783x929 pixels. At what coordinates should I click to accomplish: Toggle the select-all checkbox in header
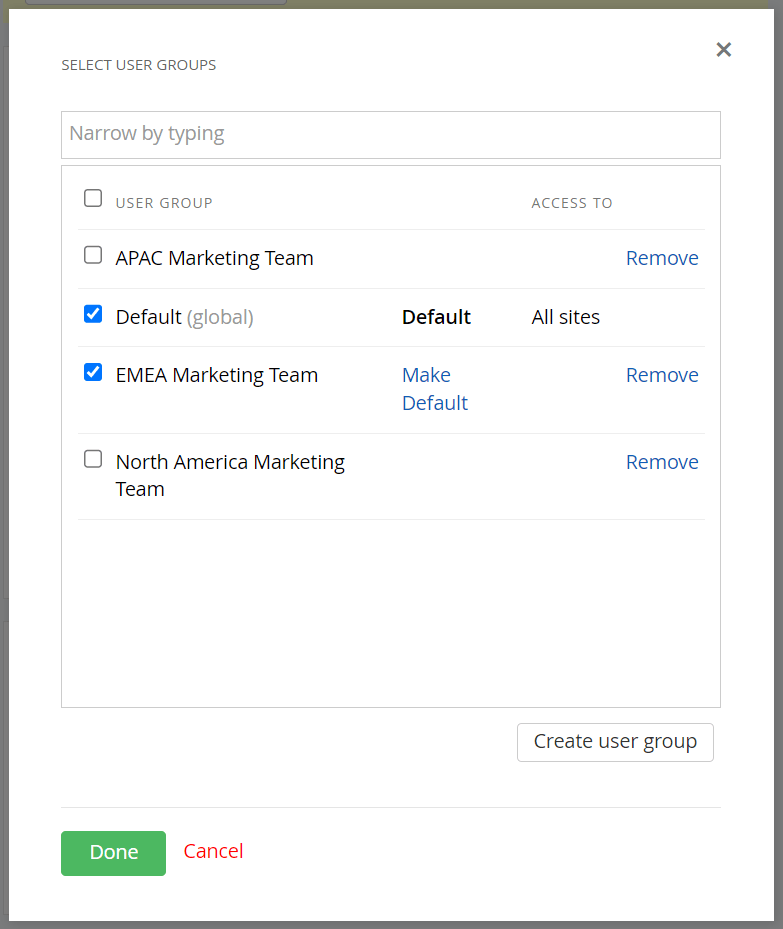pyautogui.click(x=93, y=198)
